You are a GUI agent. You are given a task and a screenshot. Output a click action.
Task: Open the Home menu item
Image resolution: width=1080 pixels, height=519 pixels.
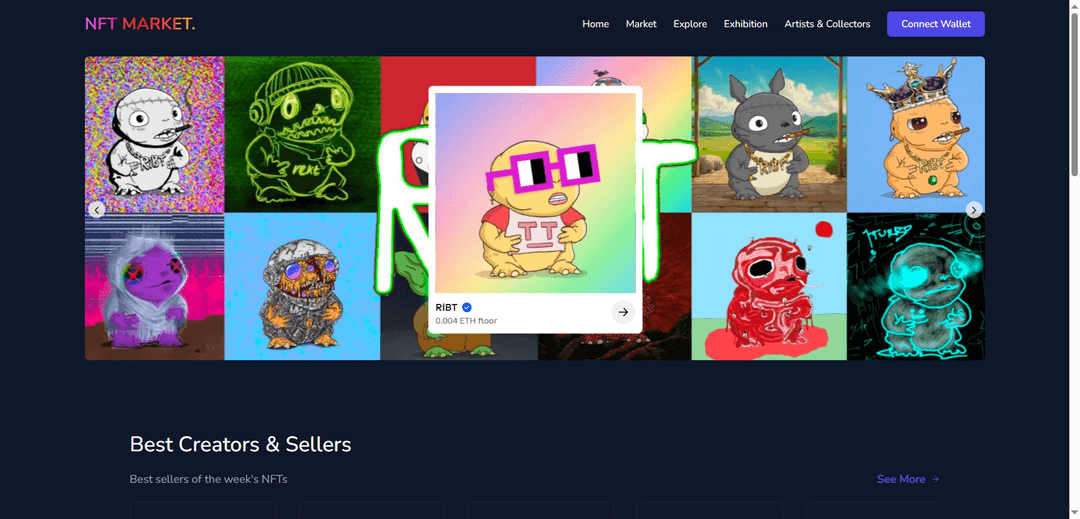tap(595, 24)
